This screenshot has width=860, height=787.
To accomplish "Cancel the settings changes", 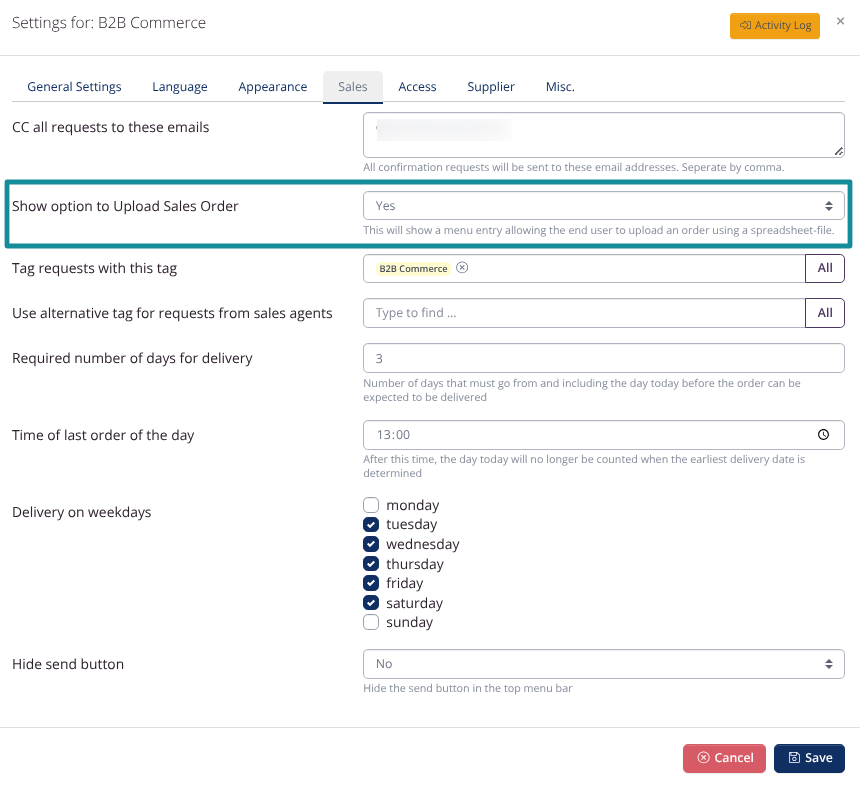I will [724, 758].
